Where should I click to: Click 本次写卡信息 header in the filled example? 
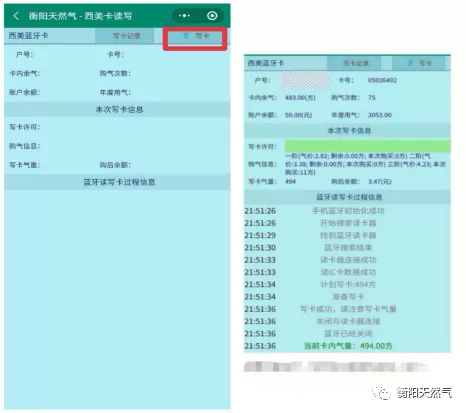[x=349, y=131]
